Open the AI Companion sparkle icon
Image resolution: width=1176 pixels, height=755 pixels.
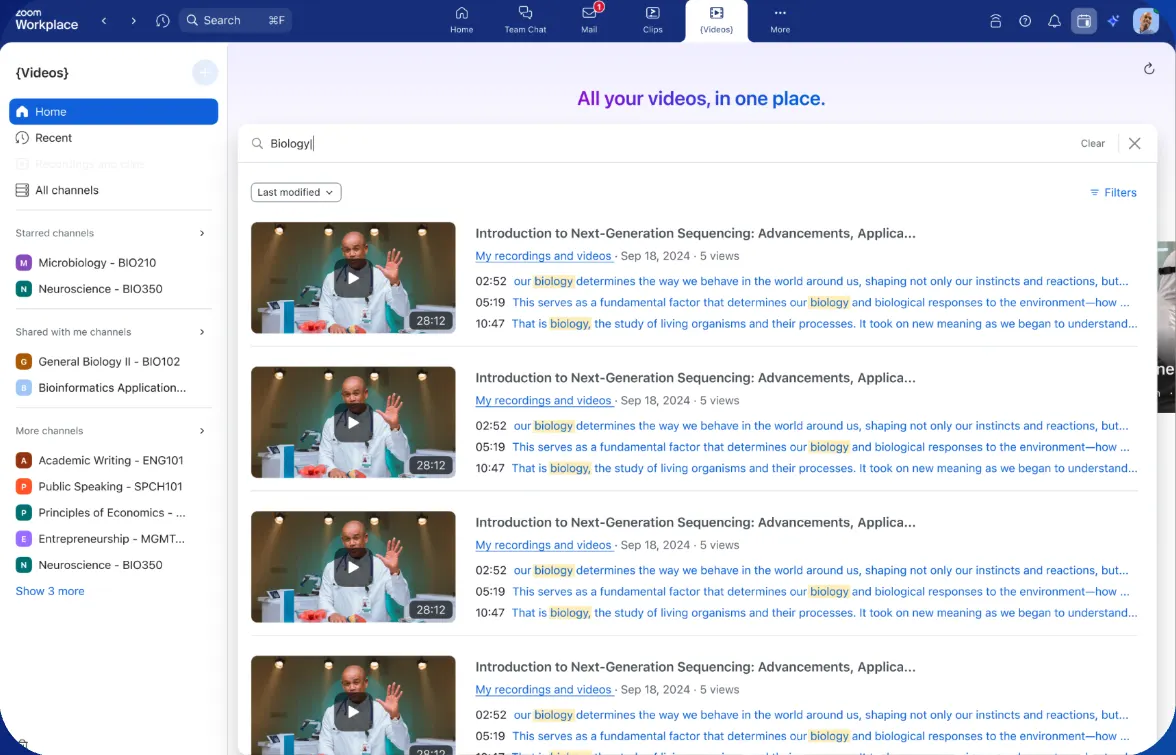1113,20
